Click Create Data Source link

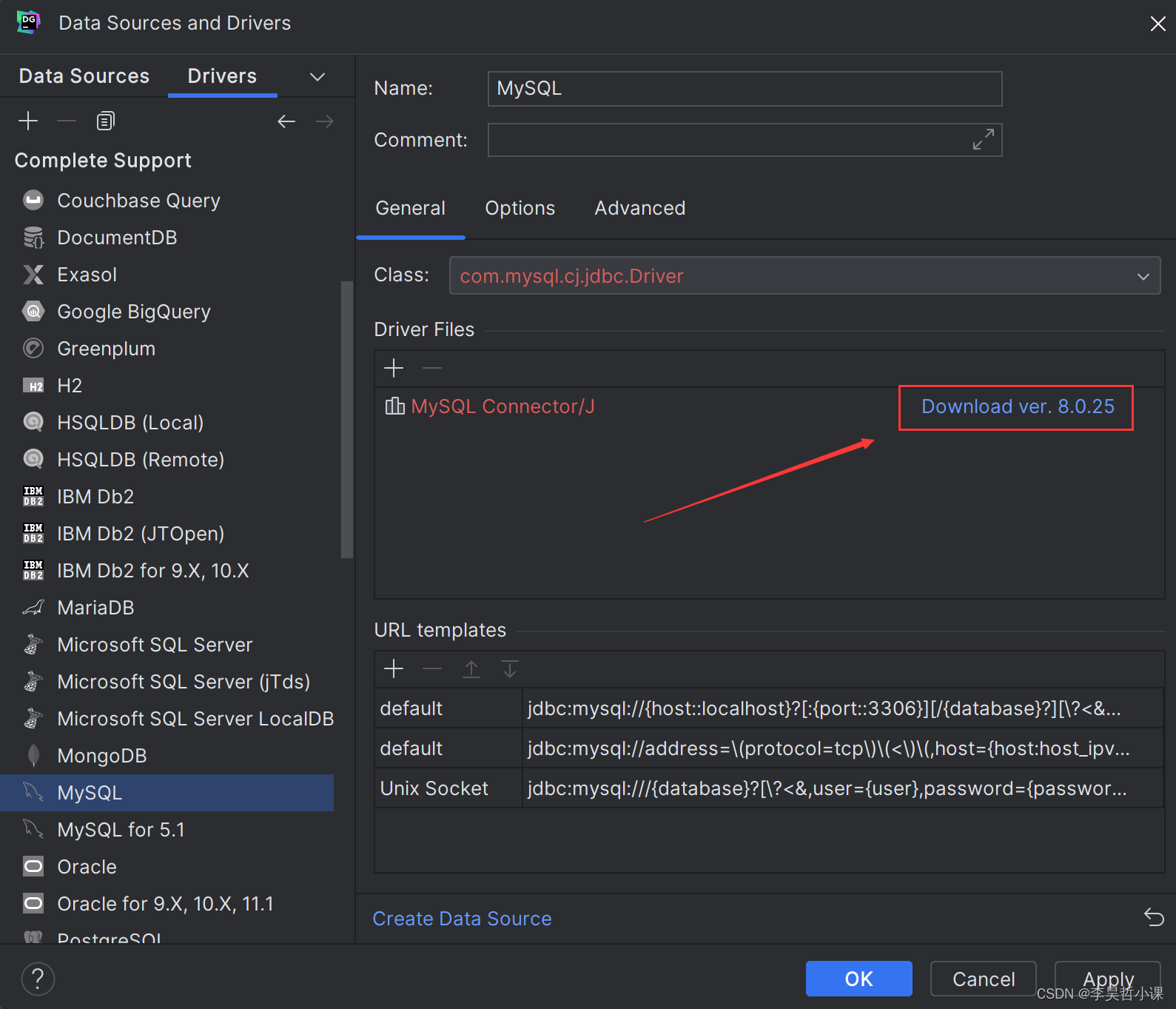pos(462,919)
